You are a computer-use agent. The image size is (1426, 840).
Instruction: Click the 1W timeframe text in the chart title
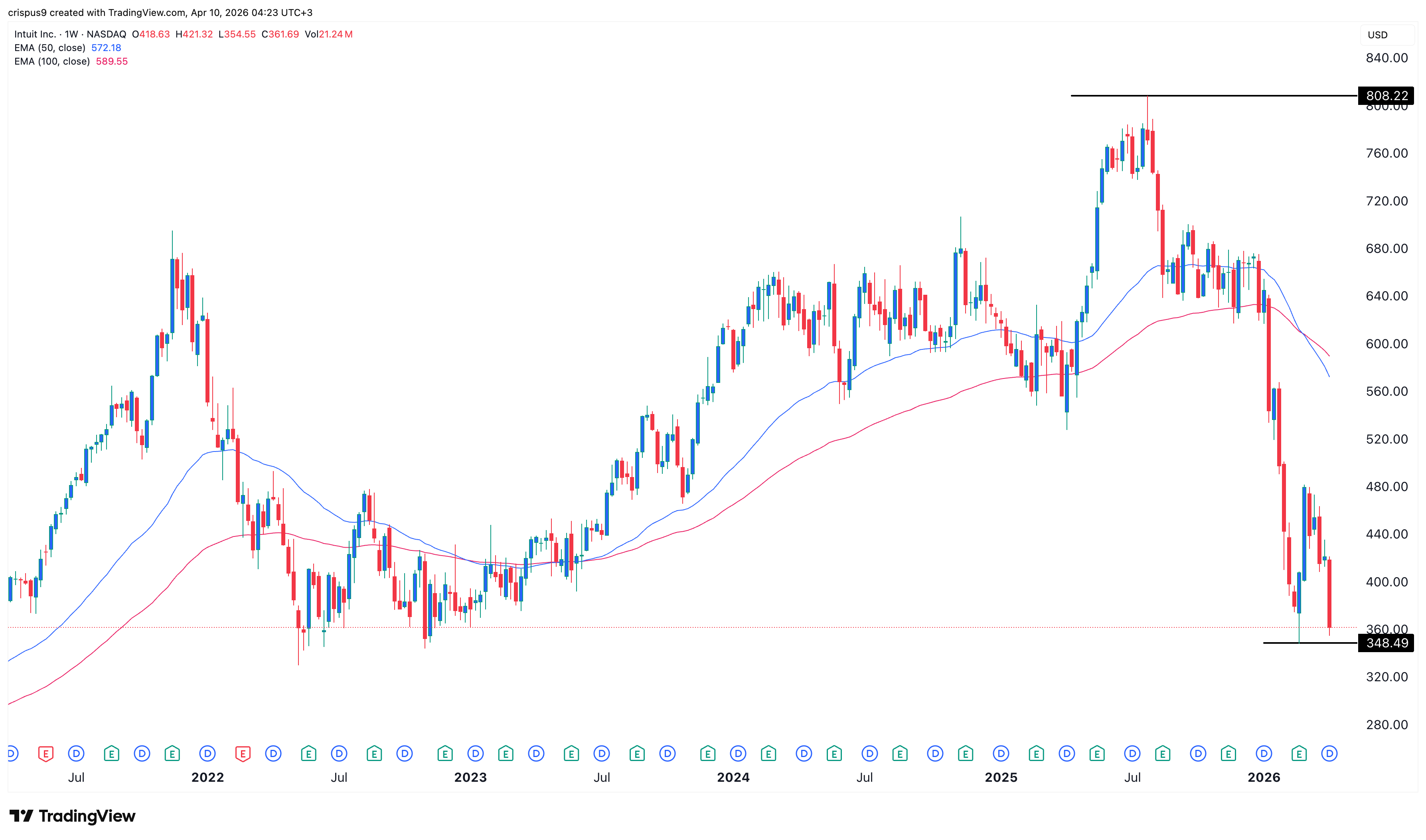pos(71,34)
